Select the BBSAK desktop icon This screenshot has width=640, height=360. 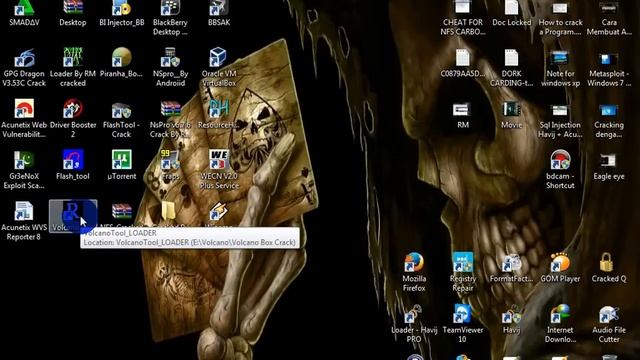[219, 8]
